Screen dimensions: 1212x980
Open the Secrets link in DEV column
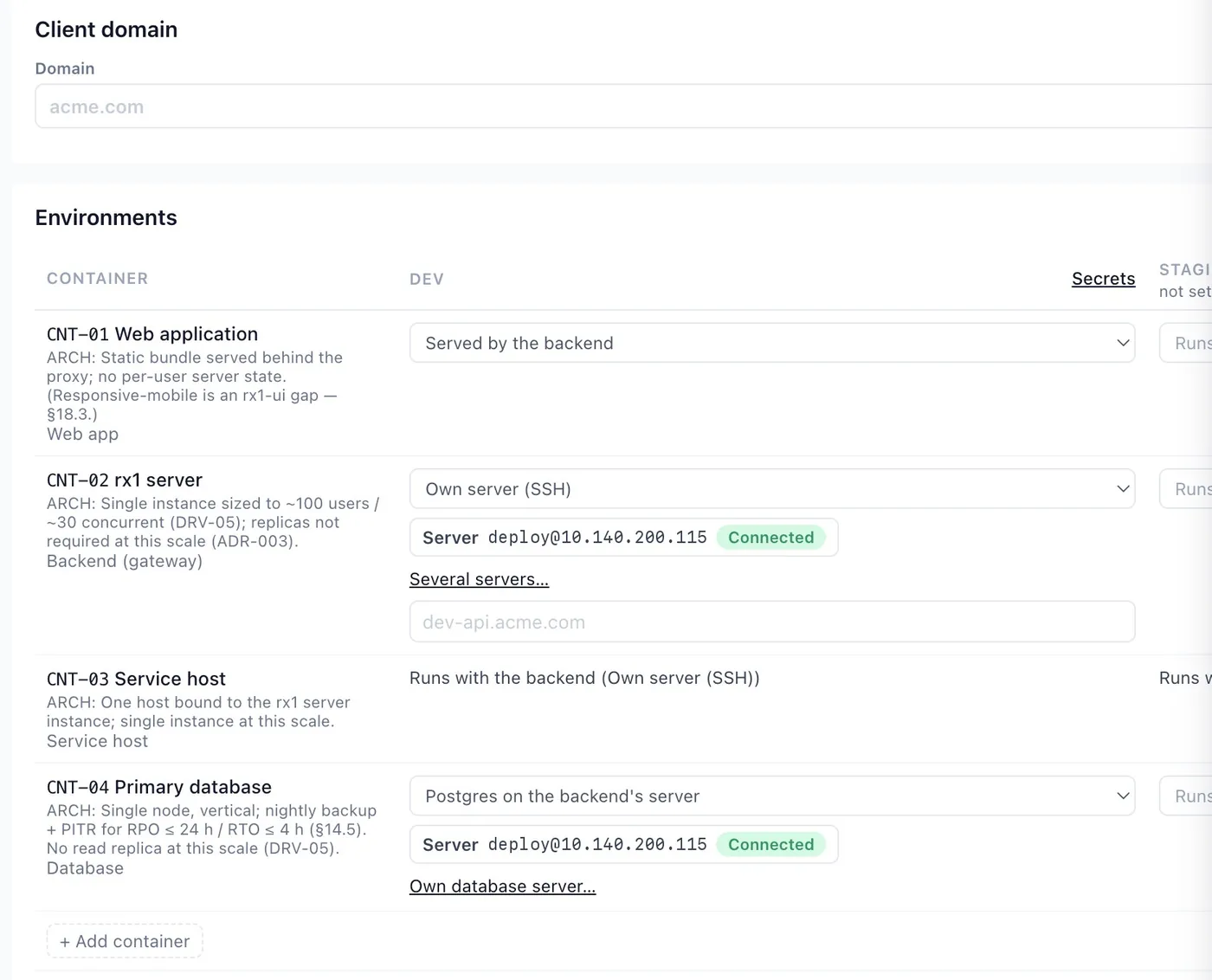pyautogui.click(x=1103, y=279)
